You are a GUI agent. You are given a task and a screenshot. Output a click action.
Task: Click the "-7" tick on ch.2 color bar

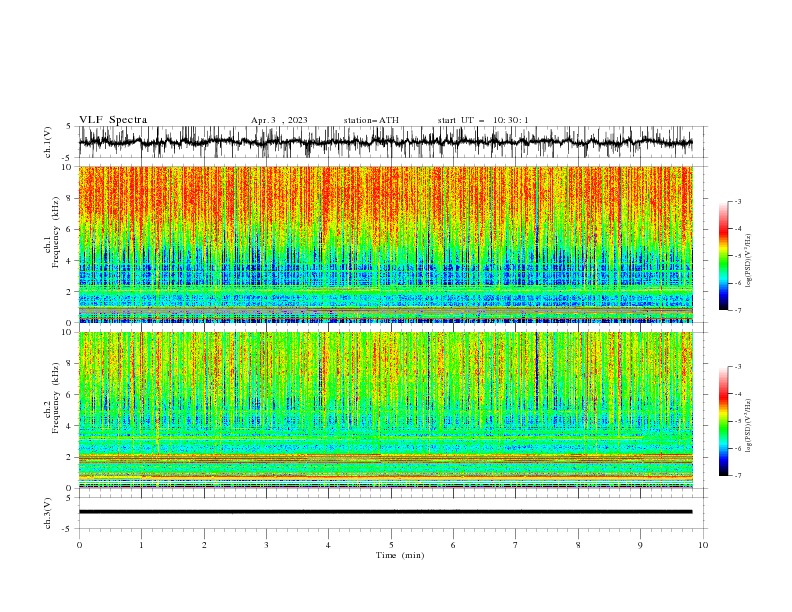coord(738,476)
